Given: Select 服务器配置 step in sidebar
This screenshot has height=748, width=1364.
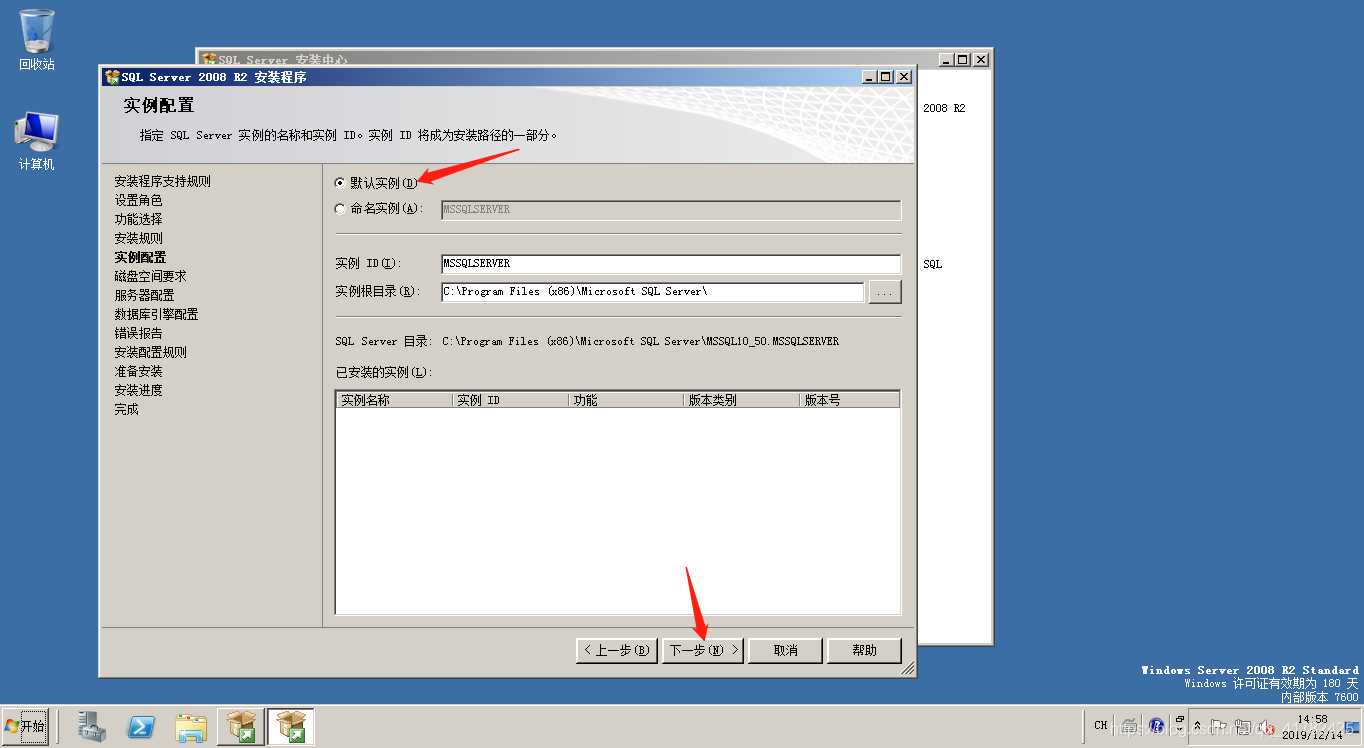Looking at the screenshot, I should (144, 295).
